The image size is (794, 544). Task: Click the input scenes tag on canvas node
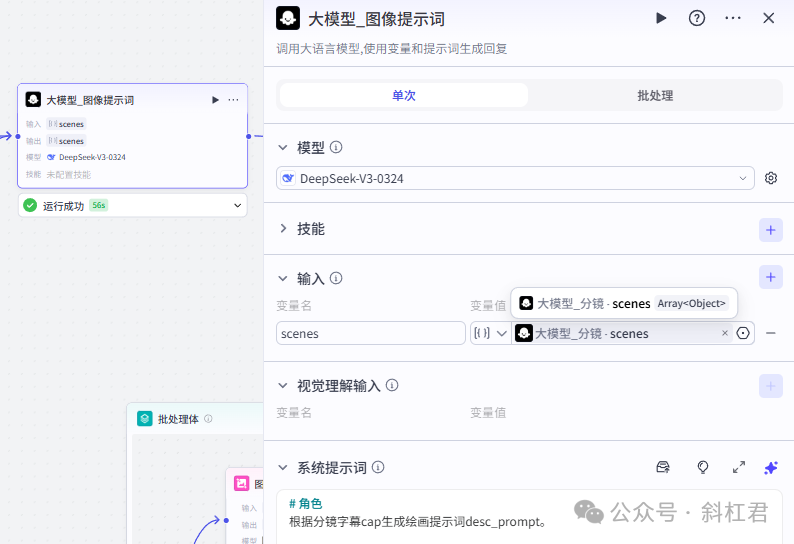66,124
